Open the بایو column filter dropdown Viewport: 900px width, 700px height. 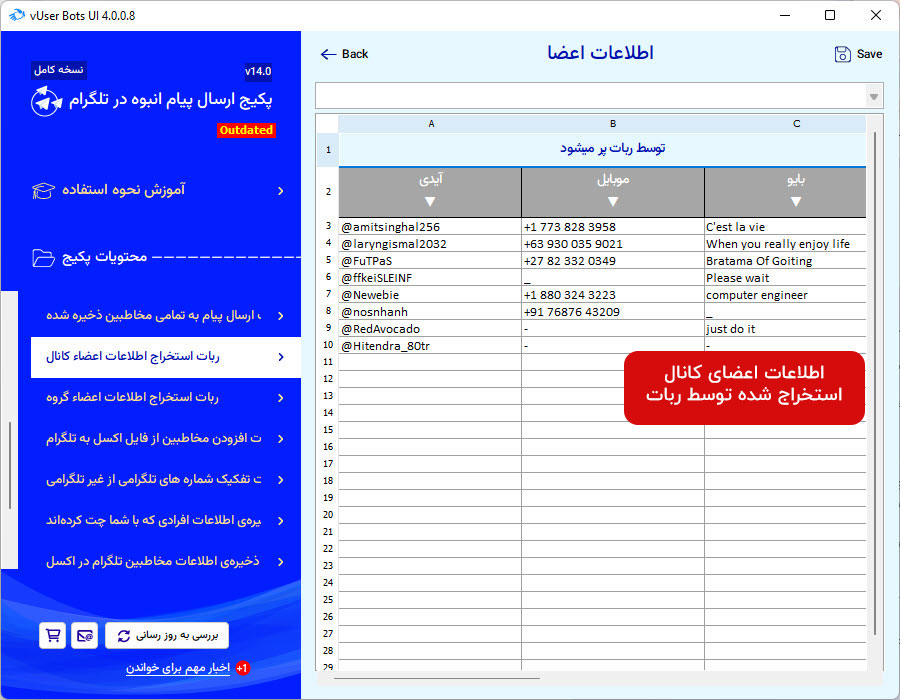[796, 202]
